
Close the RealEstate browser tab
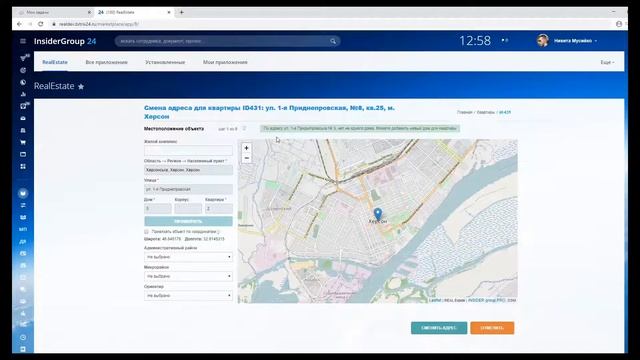click(169, 12)
